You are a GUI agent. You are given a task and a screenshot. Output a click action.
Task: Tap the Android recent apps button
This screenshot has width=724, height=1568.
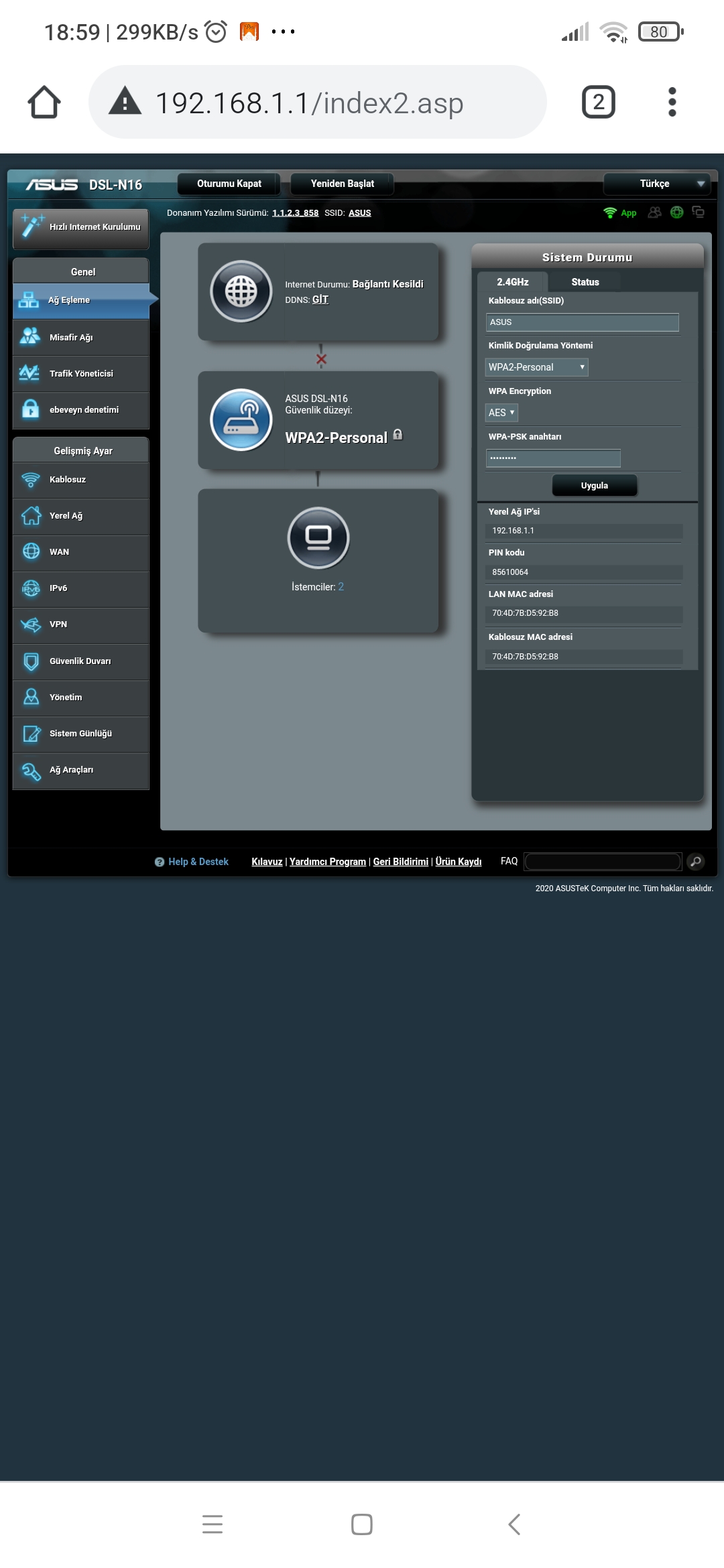coord(213,1524)
